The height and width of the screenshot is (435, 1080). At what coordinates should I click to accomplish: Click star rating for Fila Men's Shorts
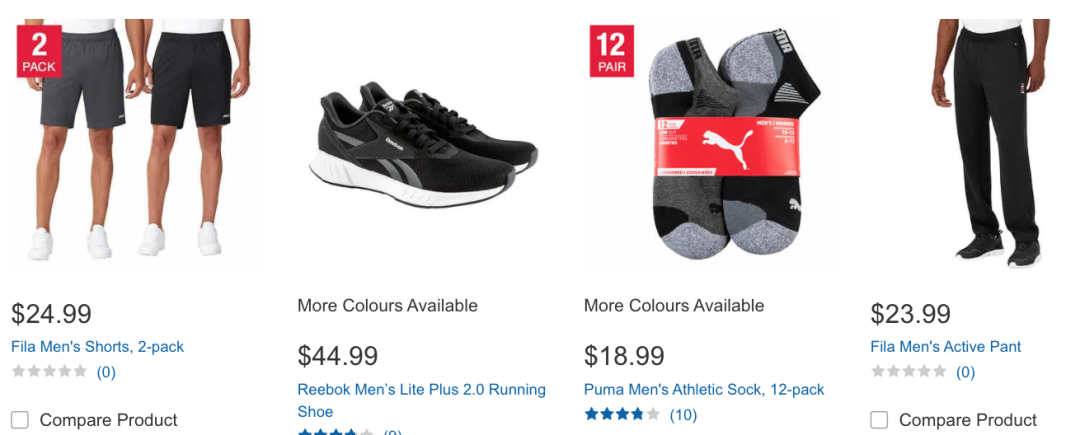49,372
